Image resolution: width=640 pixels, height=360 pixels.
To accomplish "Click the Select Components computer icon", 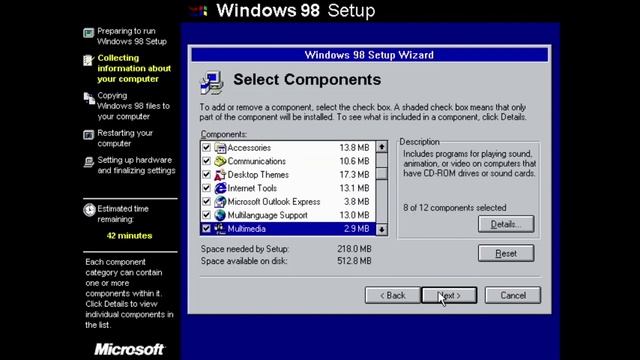I will pos(212,82).
